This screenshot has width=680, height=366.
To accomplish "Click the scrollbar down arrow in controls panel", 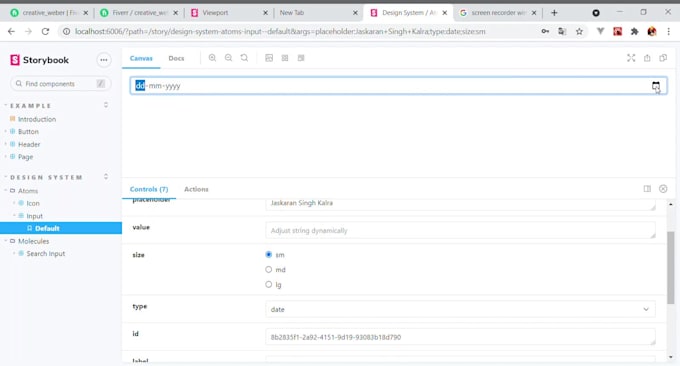I will point(671,357).
